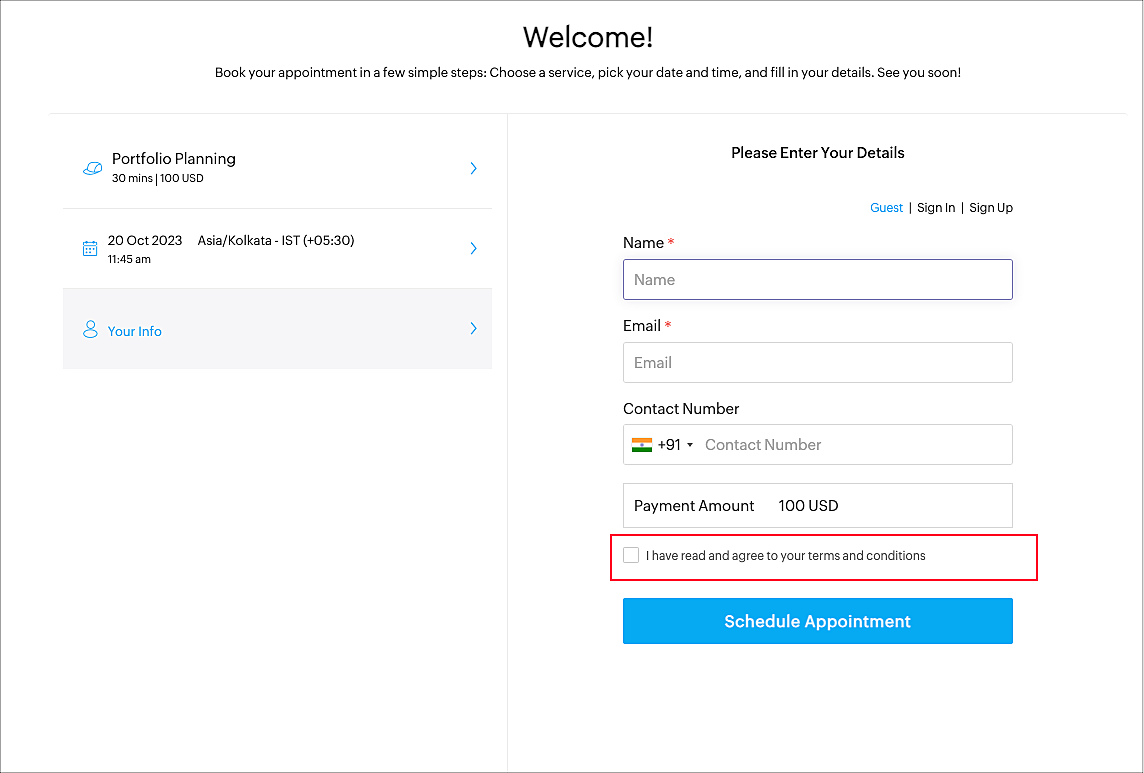Click the India flag icon
The height and width of the screenshot is (773, 1144).
[x=642, y=445]
